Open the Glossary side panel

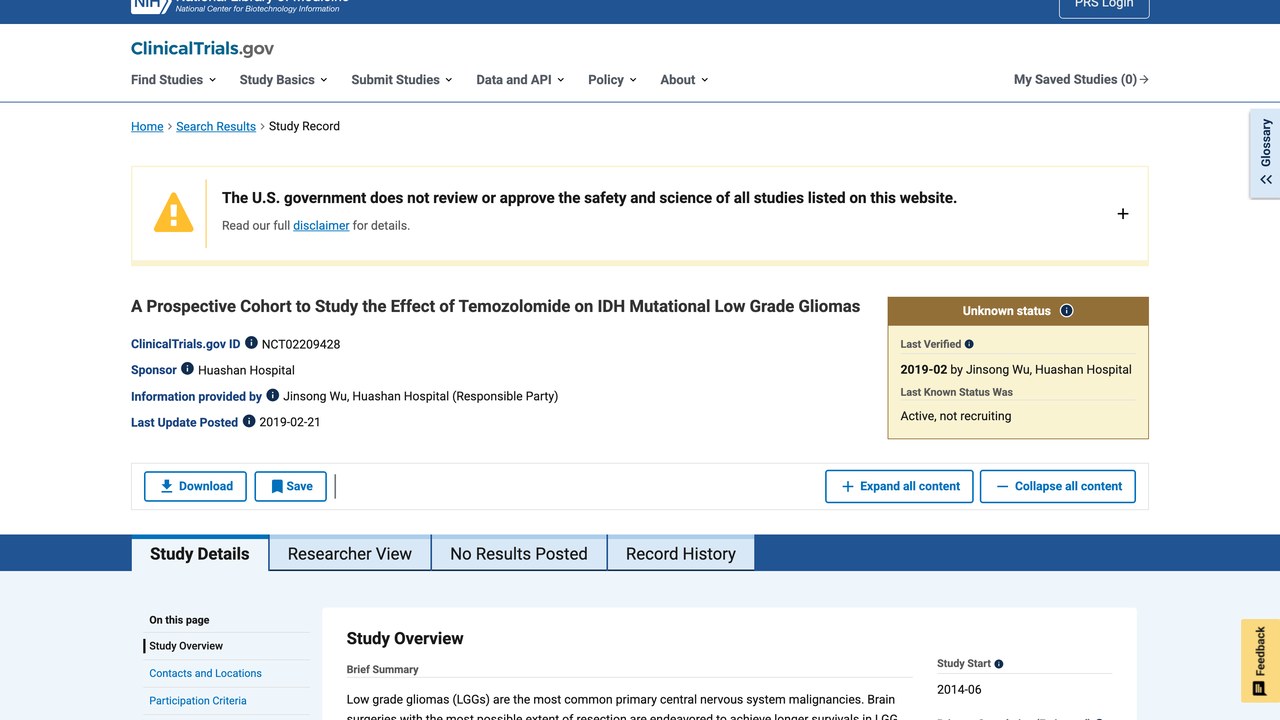1265,154
